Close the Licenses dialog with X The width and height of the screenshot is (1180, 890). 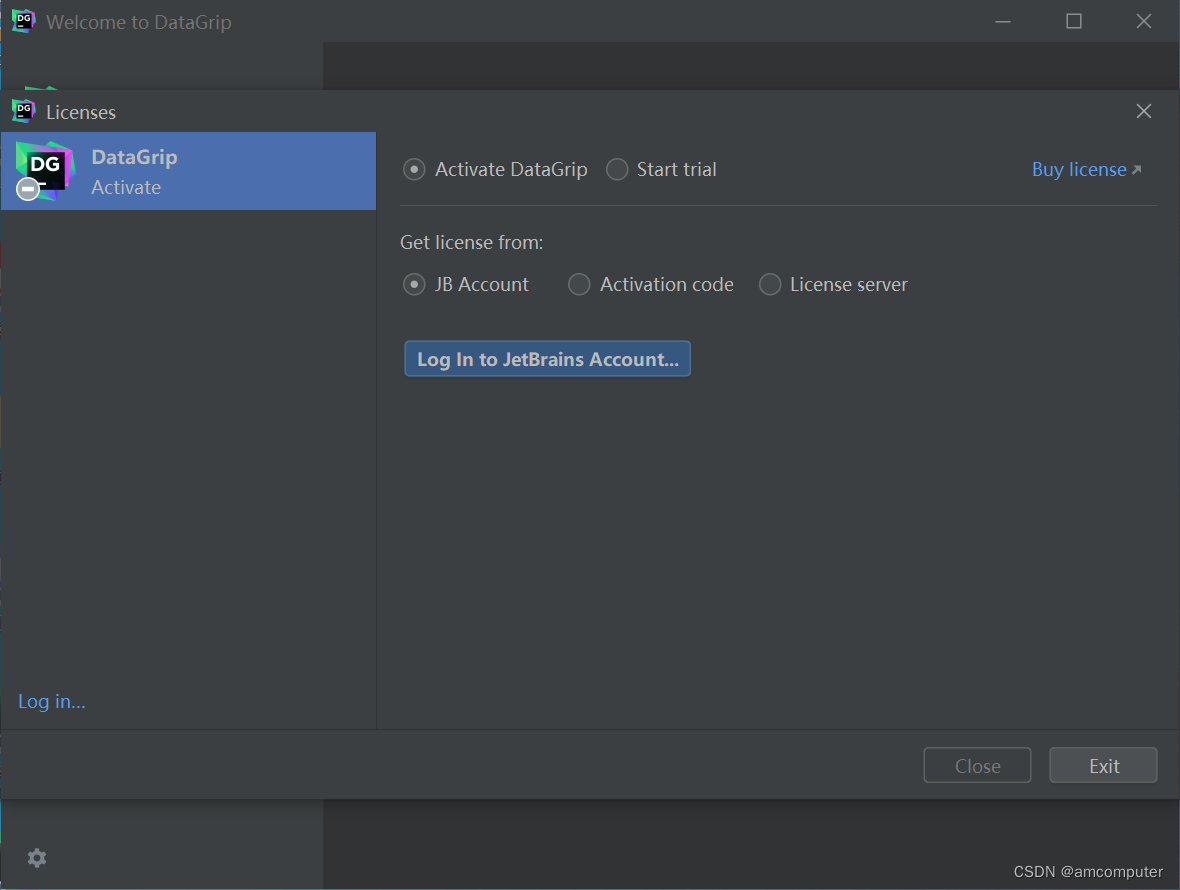point(1143,111)
